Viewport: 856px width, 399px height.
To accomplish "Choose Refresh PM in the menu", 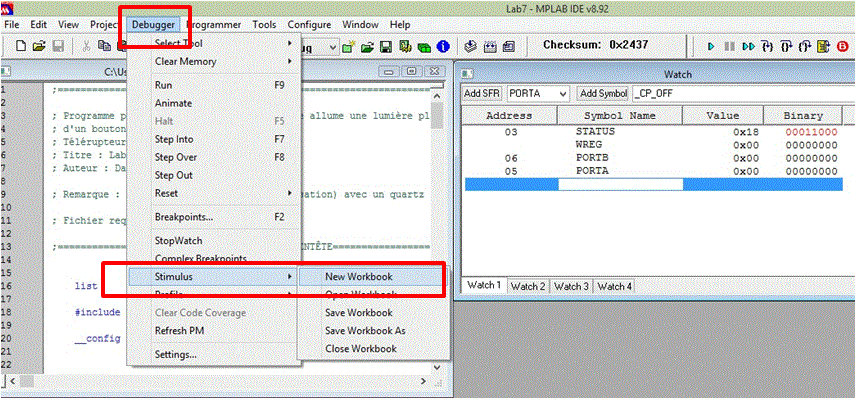I will pyautogui.click(x=215, y=330).
